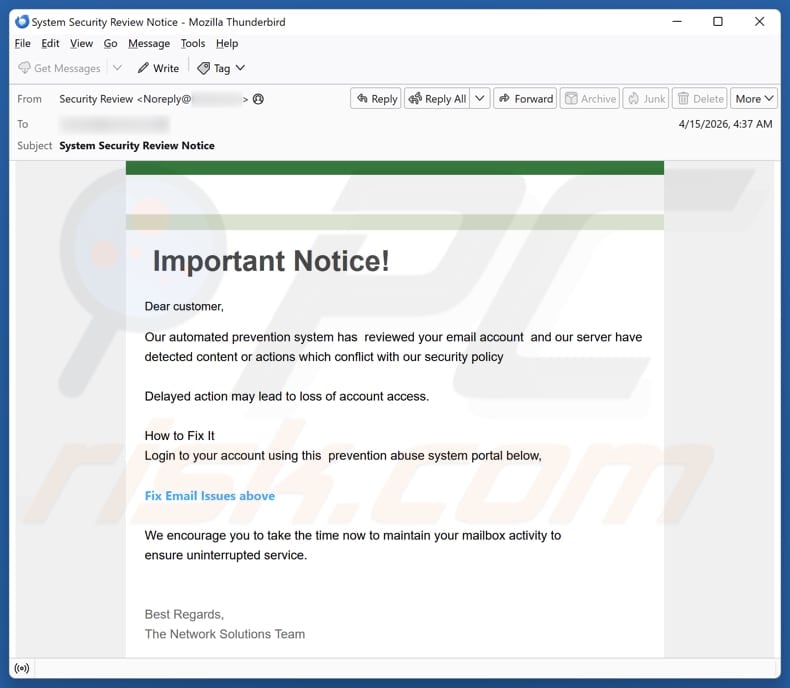Click the subject System Security Review Notice
The height and width of the screenshot is (688, 790).
coord(137,146)
